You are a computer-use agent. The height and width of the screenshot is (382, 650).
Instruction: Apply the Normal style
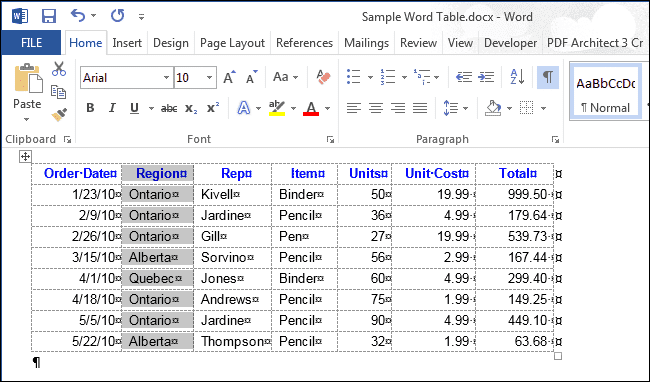coord(606,92)
